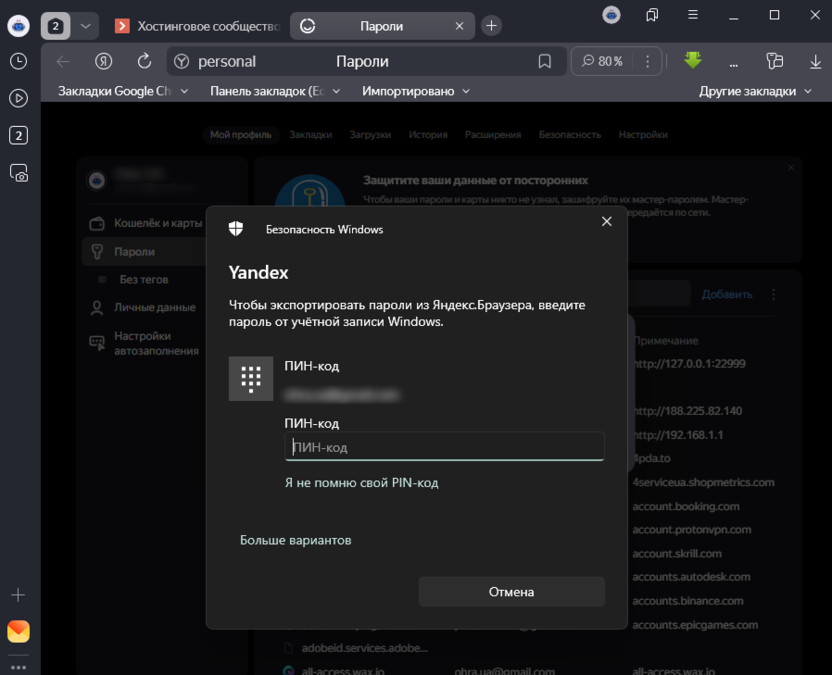This screenshot has height=675, width=832.
Task: Open a new tab with plus button
Action: [491, 26]
